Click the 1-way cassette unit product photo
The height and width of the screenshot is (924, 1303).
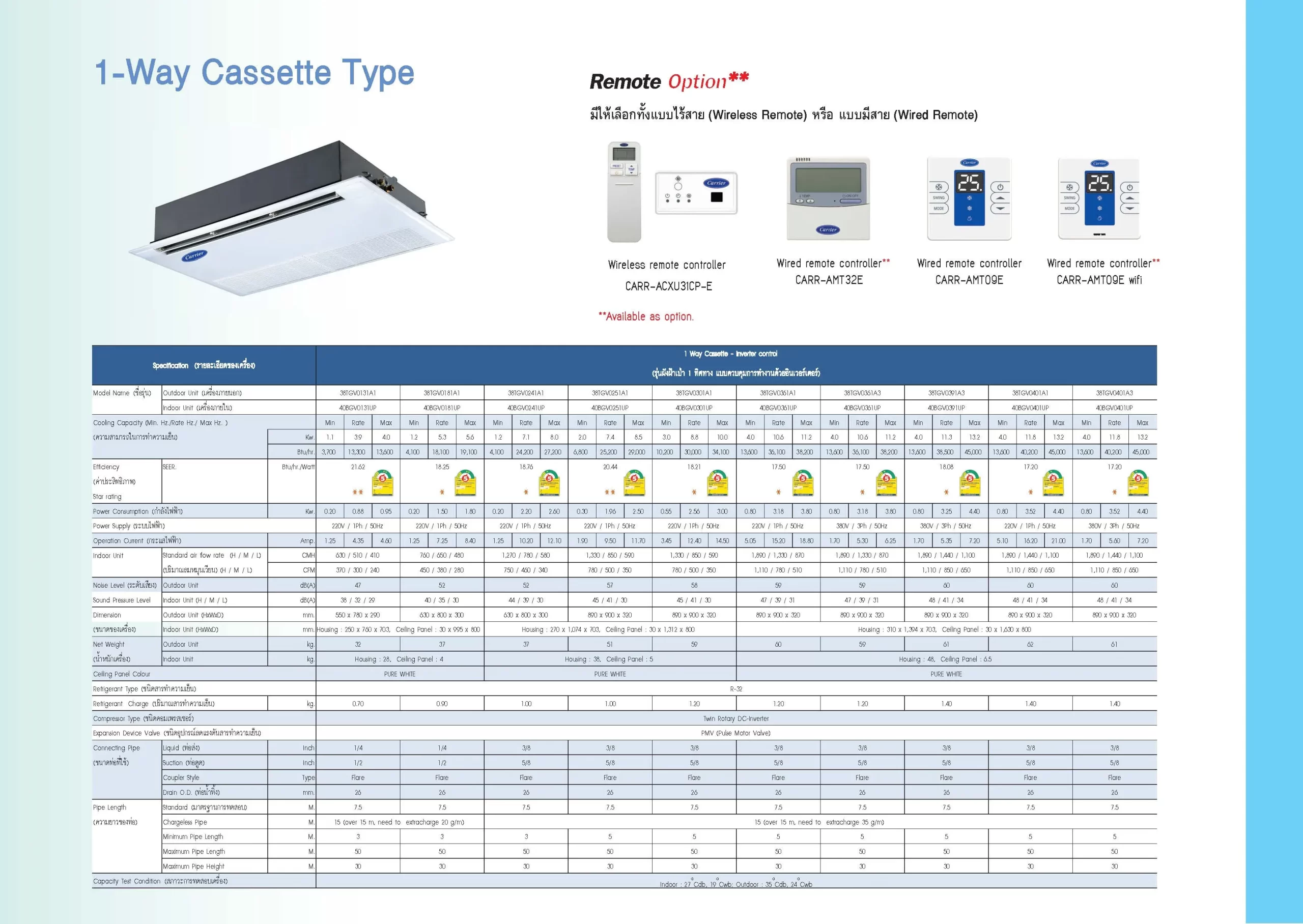290,219
